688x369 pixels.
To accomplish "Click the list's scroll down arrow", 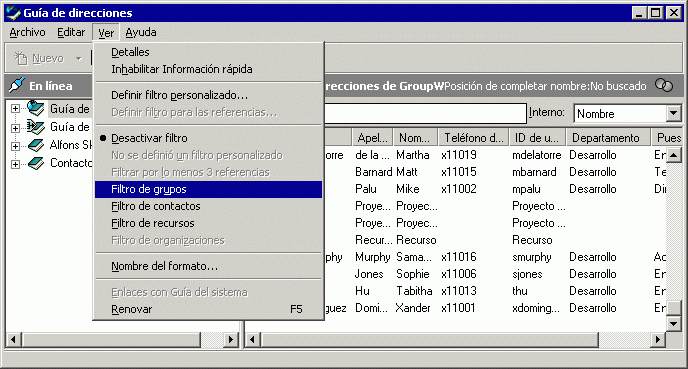I will (x=674, y=324).
